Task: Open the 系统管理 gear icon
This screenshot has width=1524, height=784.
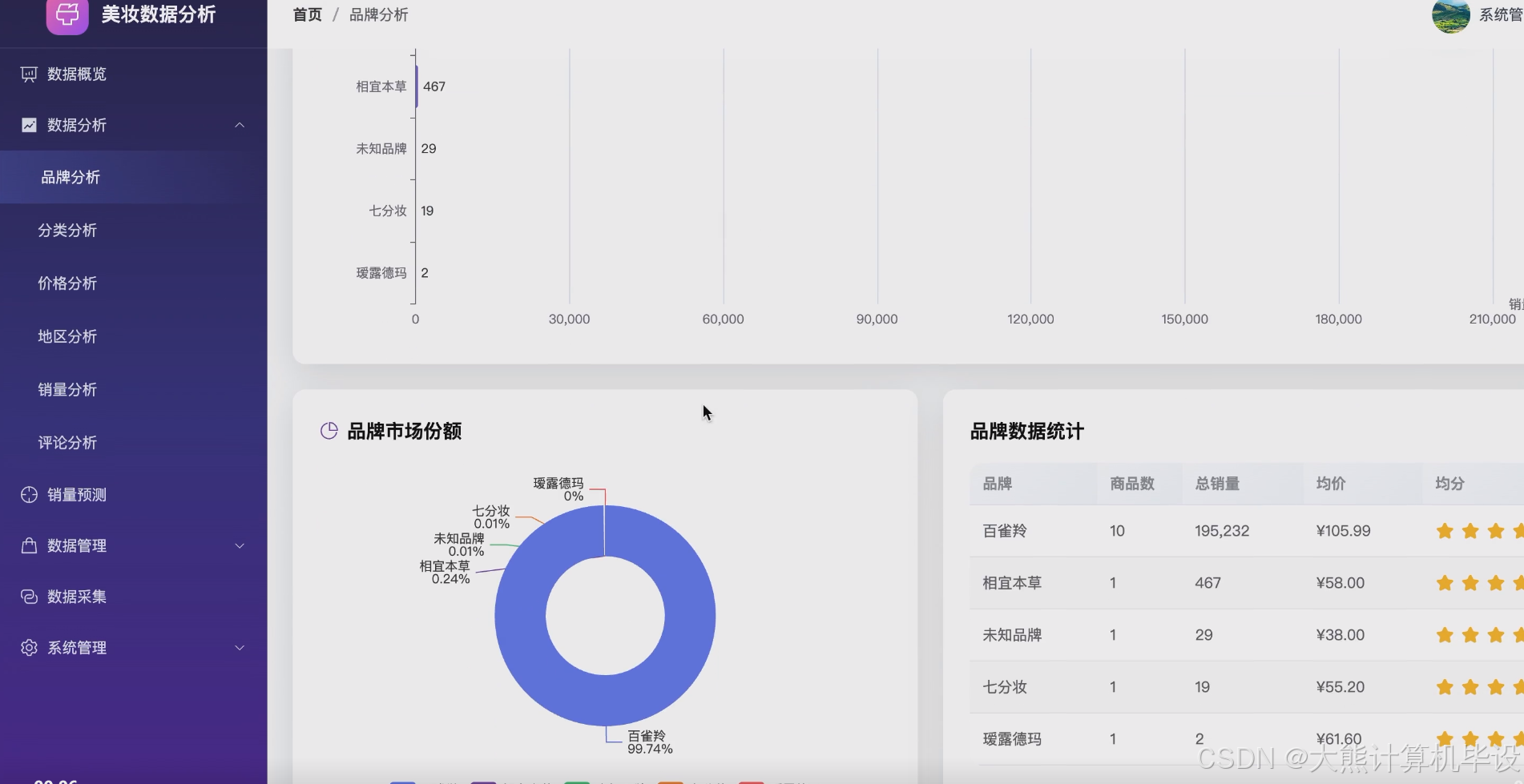Action: (x=28, y=647)
